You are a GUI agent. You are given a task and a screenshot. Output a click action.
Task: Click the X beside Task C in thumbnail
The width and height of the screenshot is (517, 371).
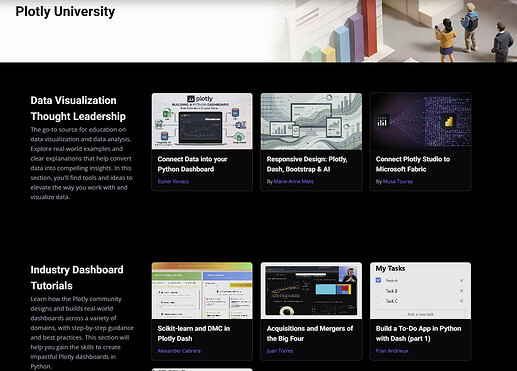point(461,301)
